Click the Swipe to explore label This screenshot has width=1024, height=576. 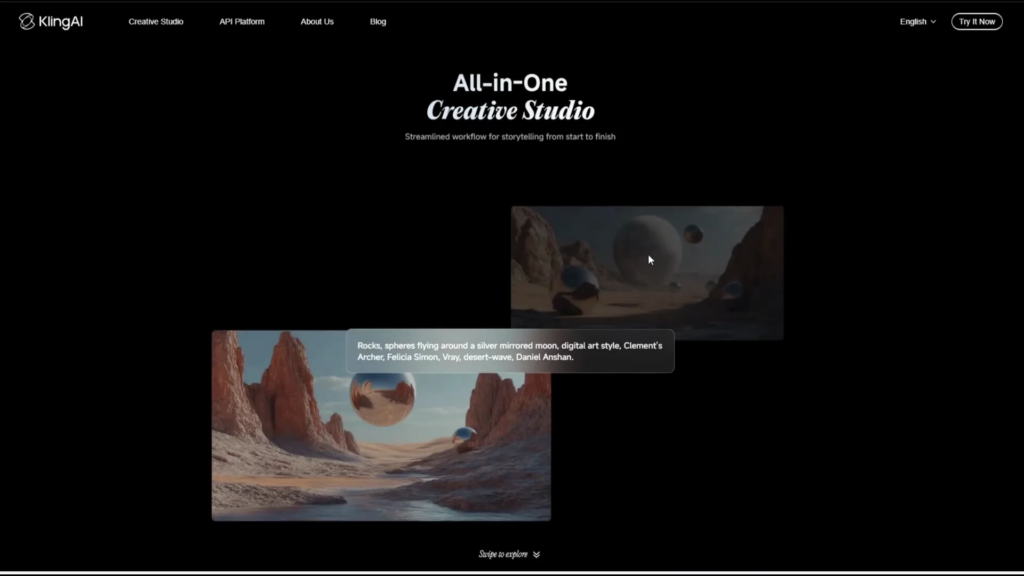[502, 554]
